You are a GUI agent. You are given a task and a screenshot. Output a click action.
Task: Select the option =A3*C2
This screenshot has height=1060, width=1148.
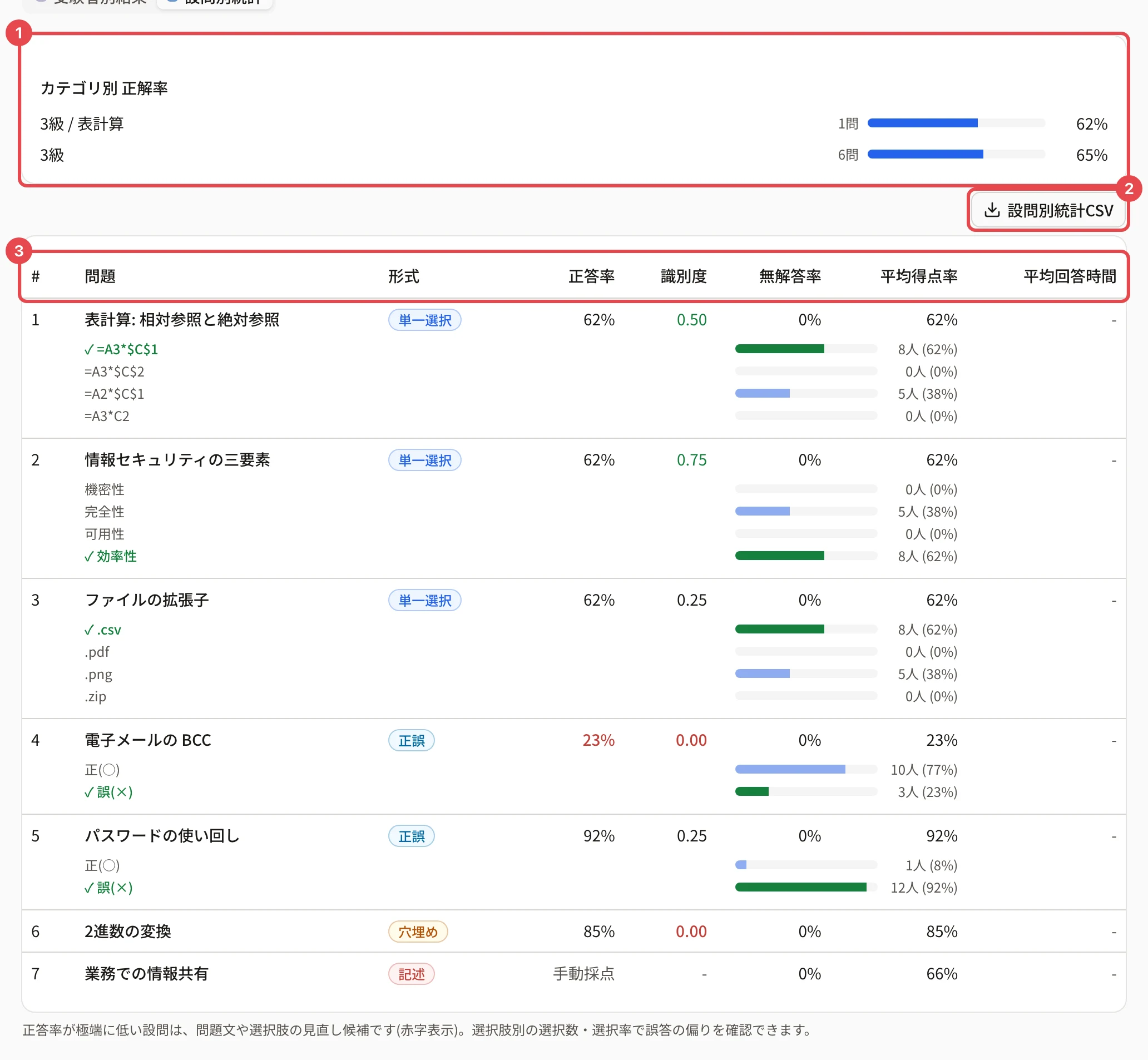point(107,416)
